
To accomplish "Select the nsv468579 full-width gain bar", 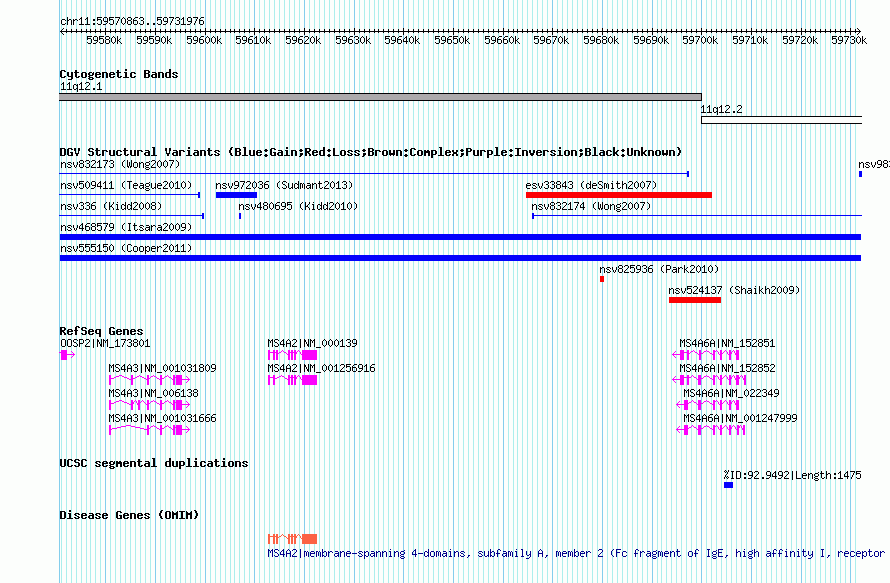I will [x=460, y=237].
